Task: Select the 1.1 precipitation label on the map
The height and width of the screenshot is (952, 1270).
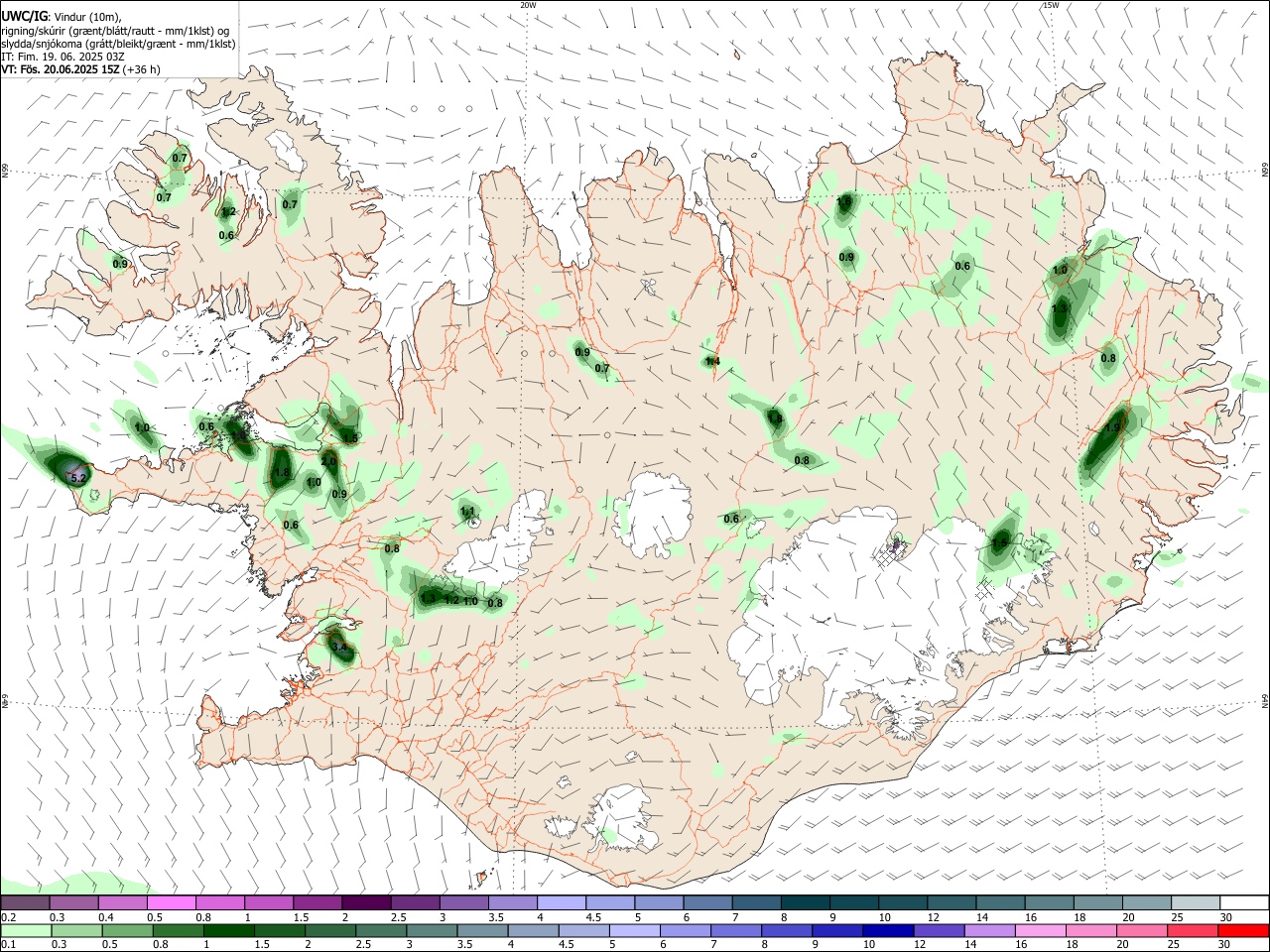Action: pyautogui.click(x=468, y=512)
